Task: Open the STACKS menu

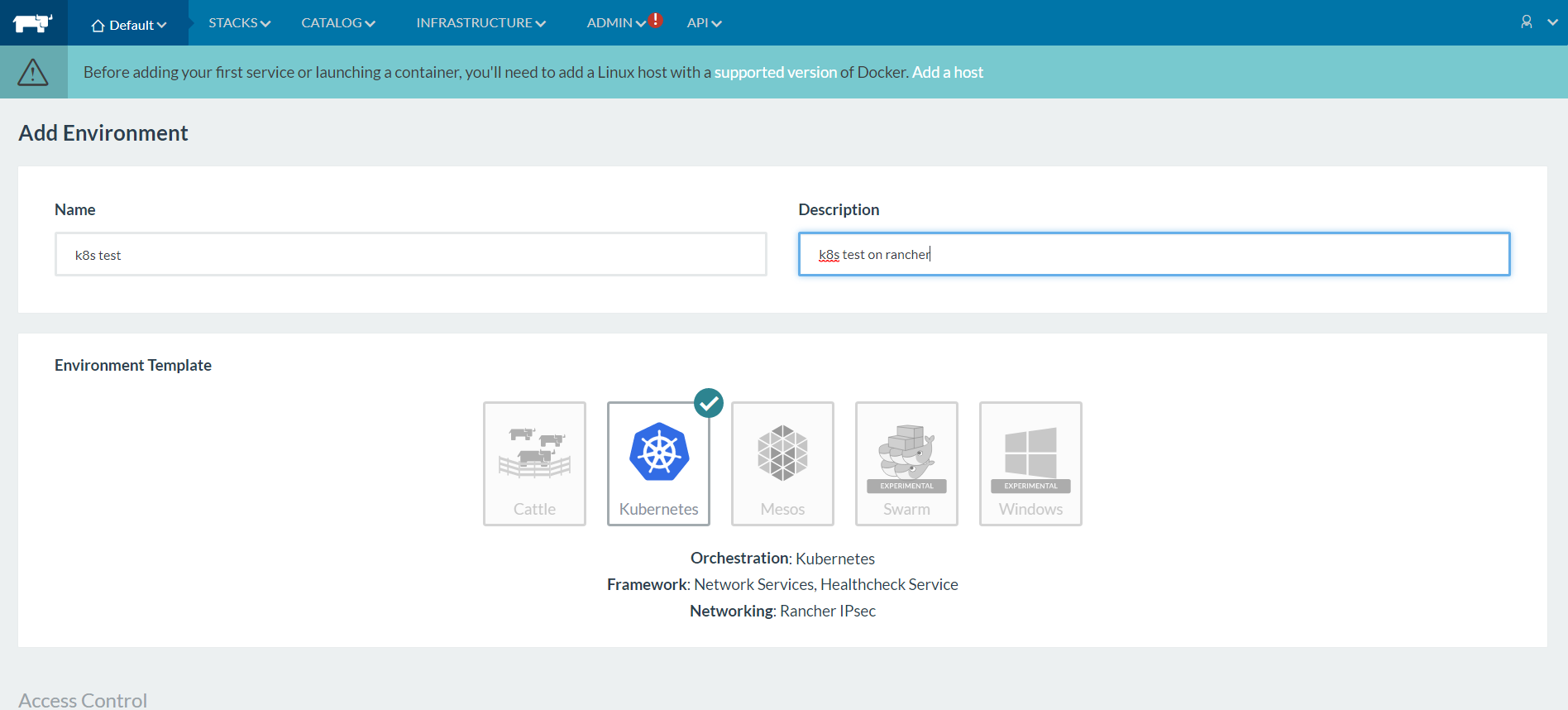Action: coord(239,23)
